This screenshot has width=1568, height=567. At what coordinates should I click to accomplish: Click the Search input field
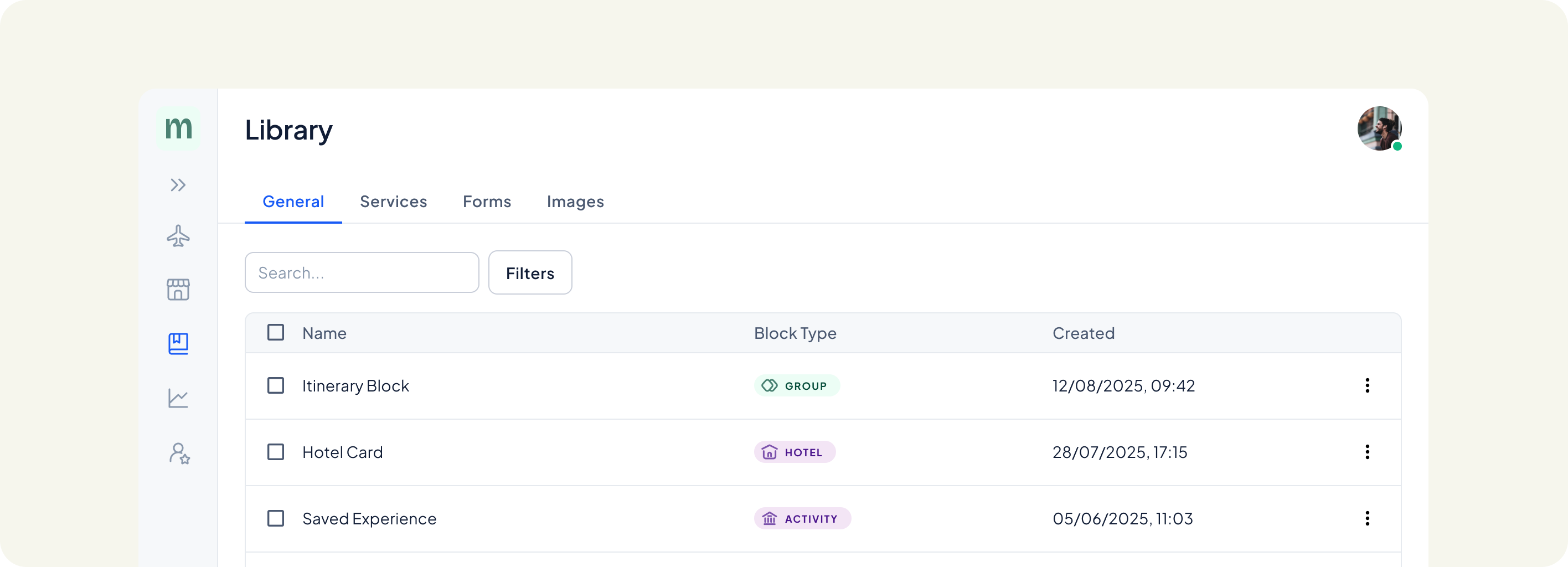[362, 273]
